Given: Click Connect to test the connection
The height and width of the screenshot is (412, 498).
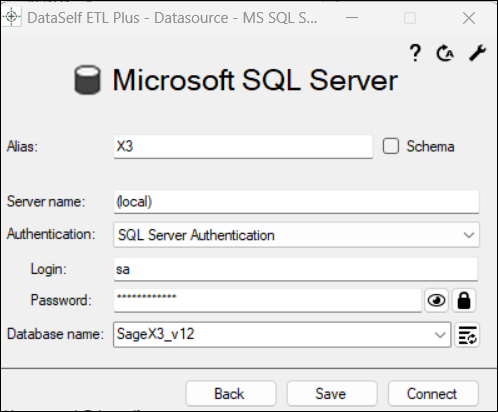Looking at the screenshot, I should [x=433, y=394].
